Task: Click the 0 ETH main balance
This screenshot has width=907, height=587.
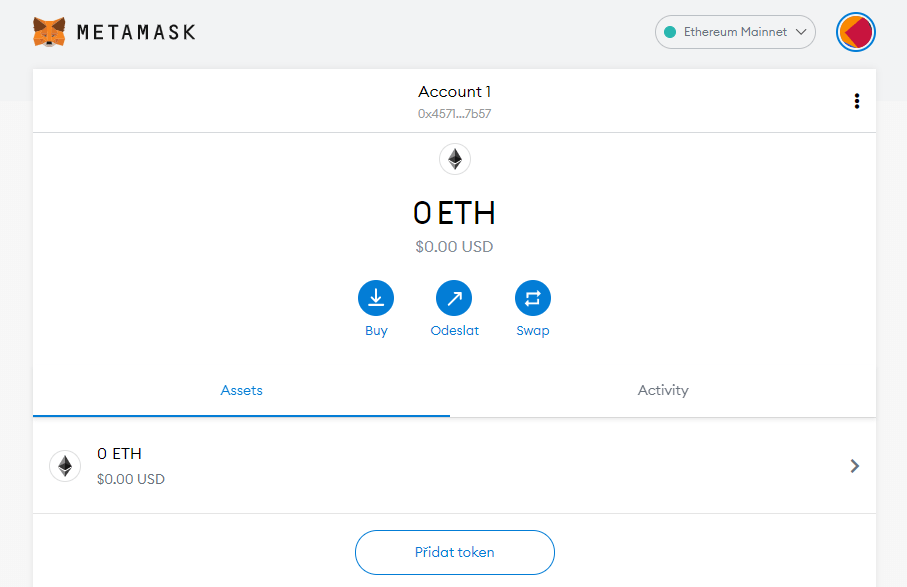Action: pos(454,213)
